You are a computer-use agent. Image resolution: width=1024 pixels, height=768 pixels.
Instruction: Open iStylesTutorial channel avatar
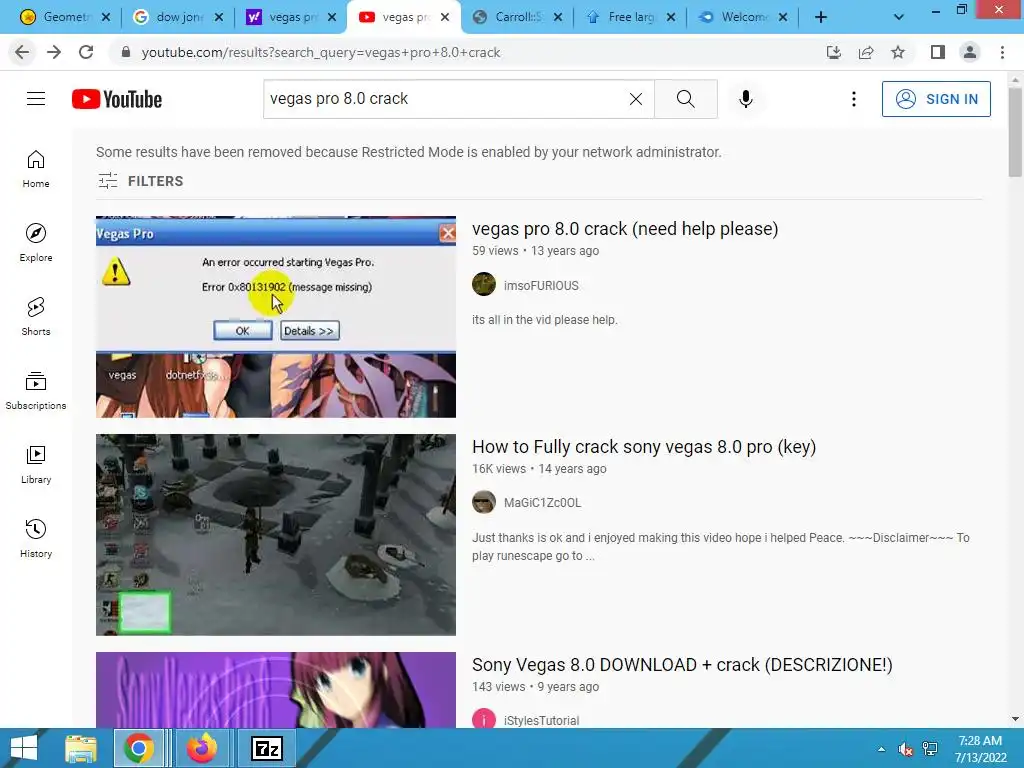484,720
